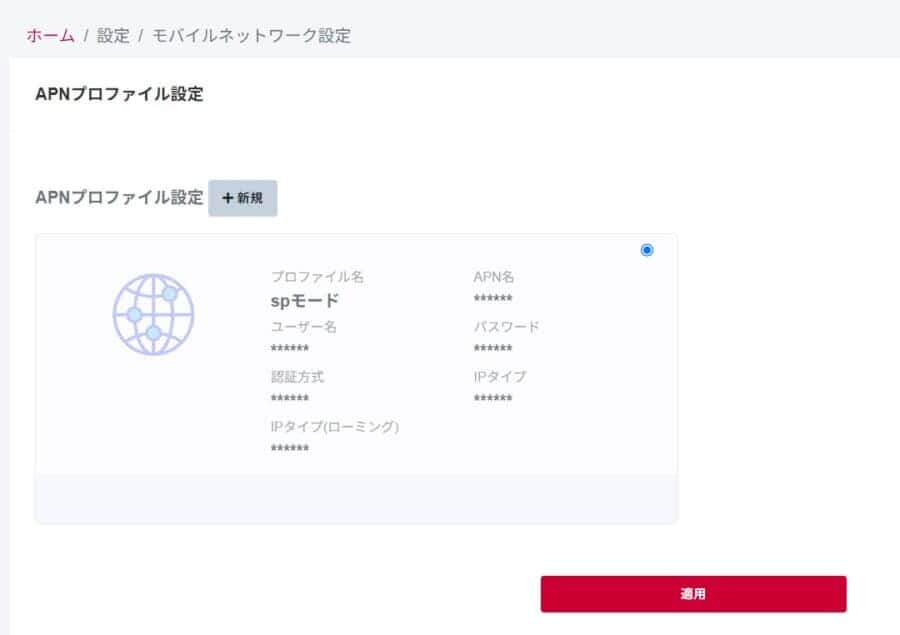900x635 pixels.
Task: Click the masked ユーザー名 value
Action: [x=290, y=349]
